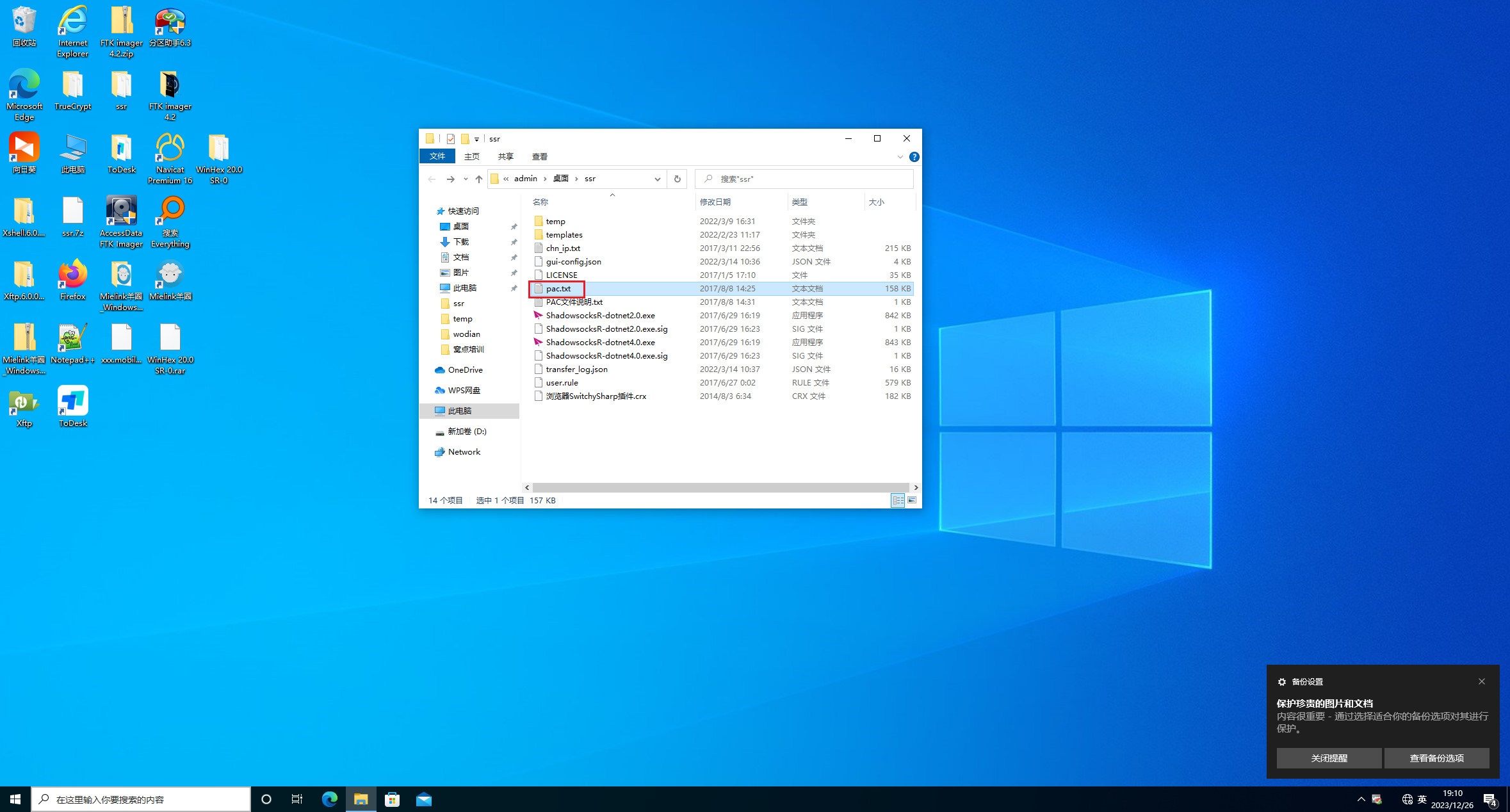Screen dimensions: 1510x812
Task: Open Task View on the taskbar
Action: pos(297,799)
